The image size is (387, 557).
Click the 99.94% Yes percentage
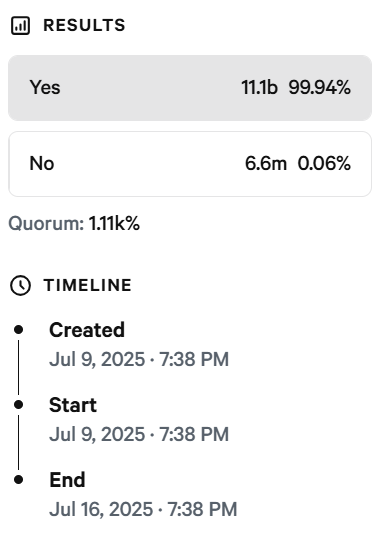tap(319, 87)
